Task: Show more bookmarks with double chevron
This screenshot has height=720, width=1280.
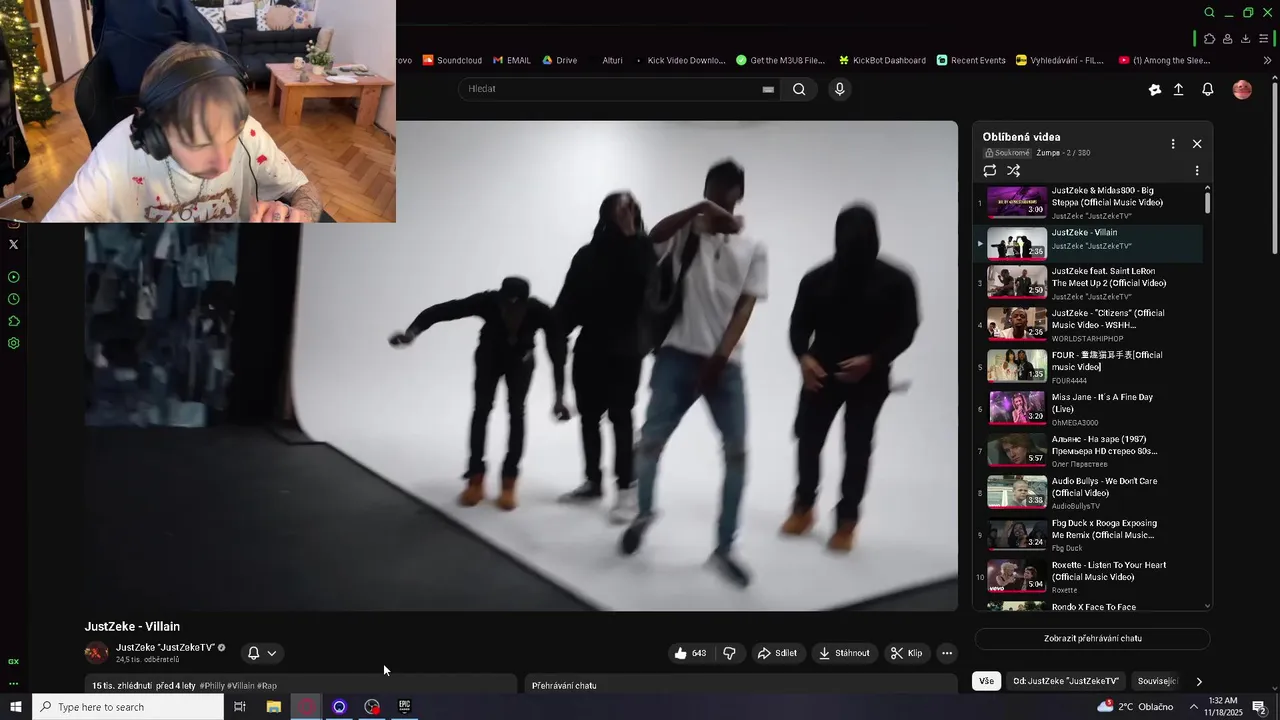Action: tap(1267, 60)
